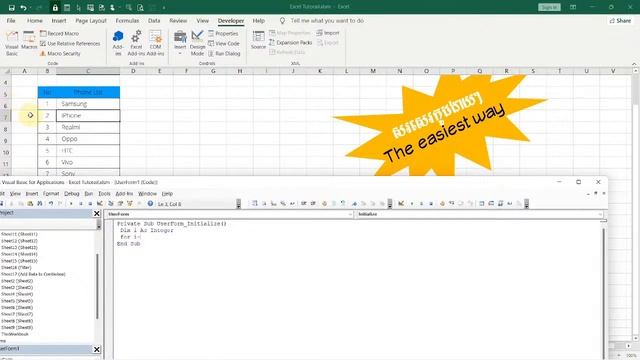Click the Record Macro command

click(60, 33)
